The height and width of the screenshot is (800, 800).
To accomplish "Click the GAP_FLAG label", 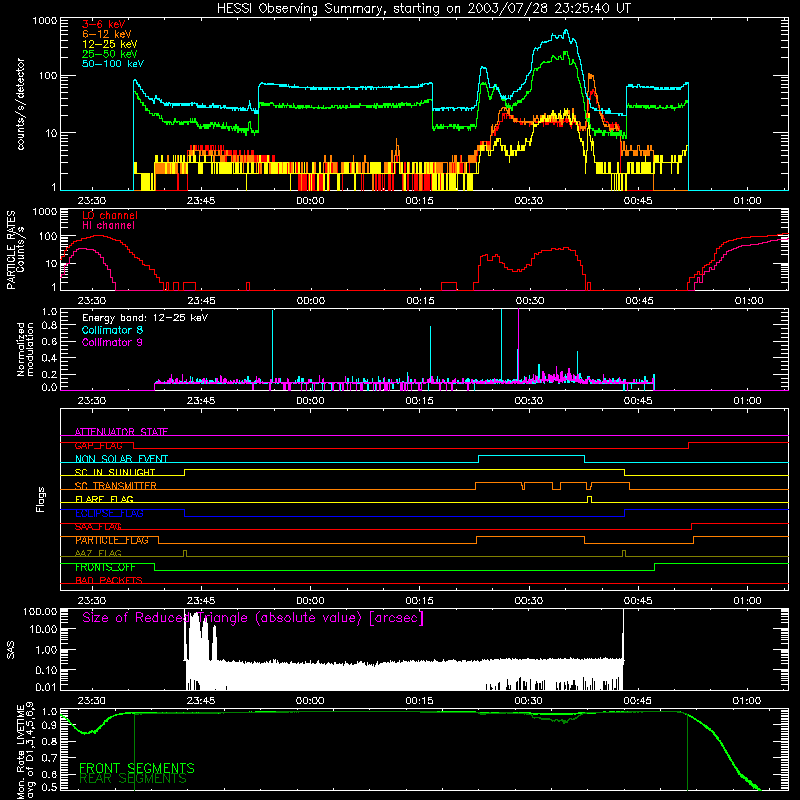I will [99, 445].
